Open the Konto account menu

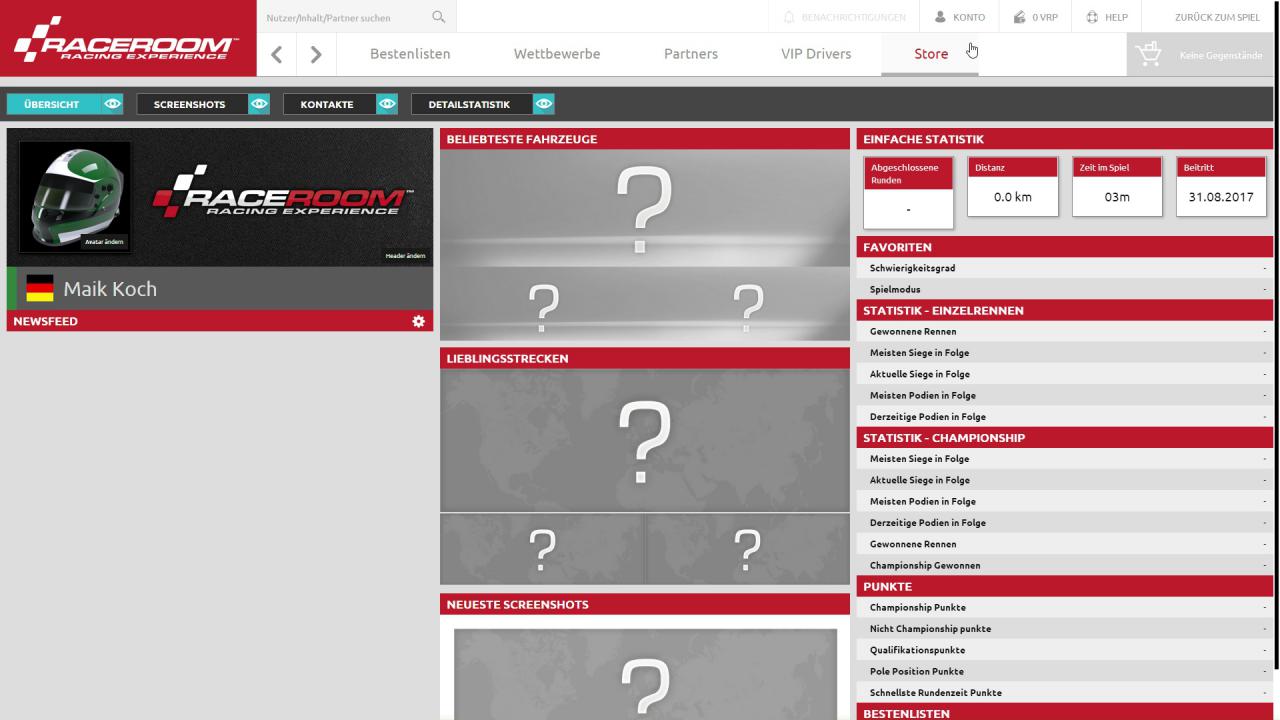click(x=960, y=17)
